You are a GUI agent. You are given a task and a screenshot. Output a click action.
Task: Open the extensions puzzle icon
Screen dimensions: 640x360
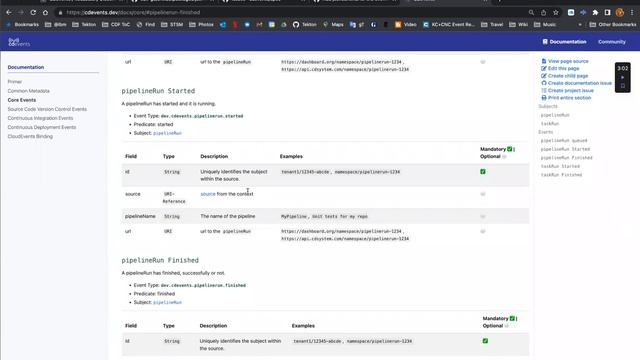point(595,13)
